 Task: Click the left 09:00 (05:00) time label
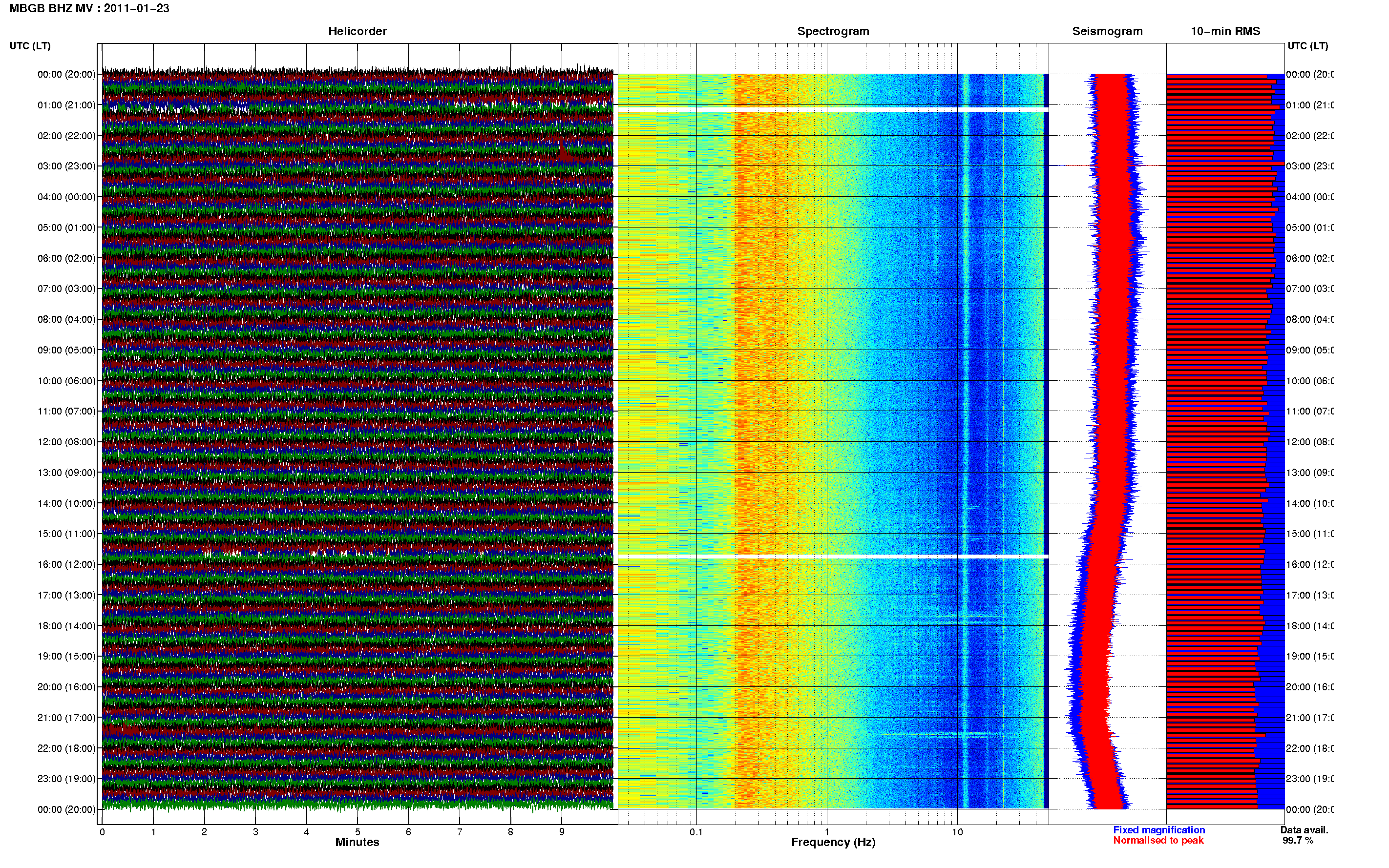(66, 350)
